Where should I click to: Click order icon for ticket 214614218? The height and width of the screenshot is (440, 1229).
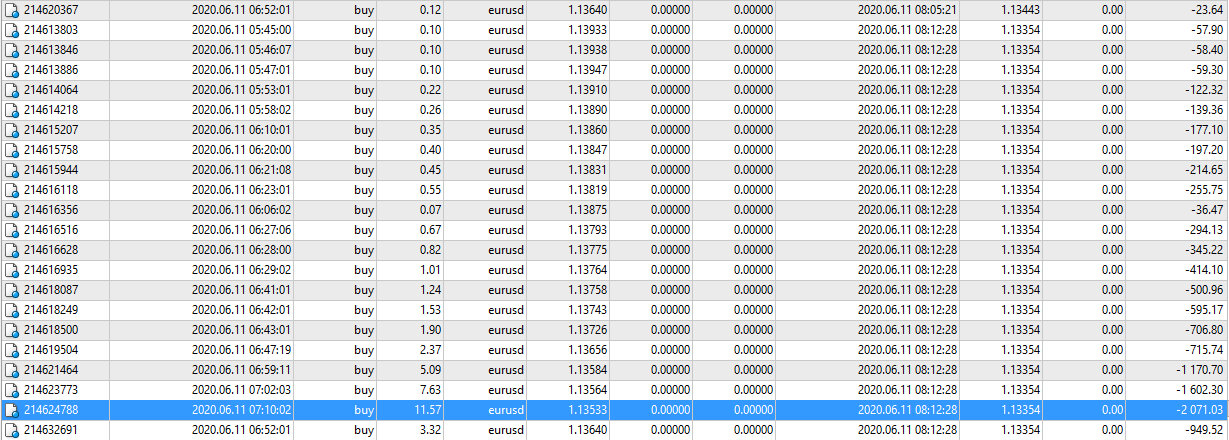(12, 110)
